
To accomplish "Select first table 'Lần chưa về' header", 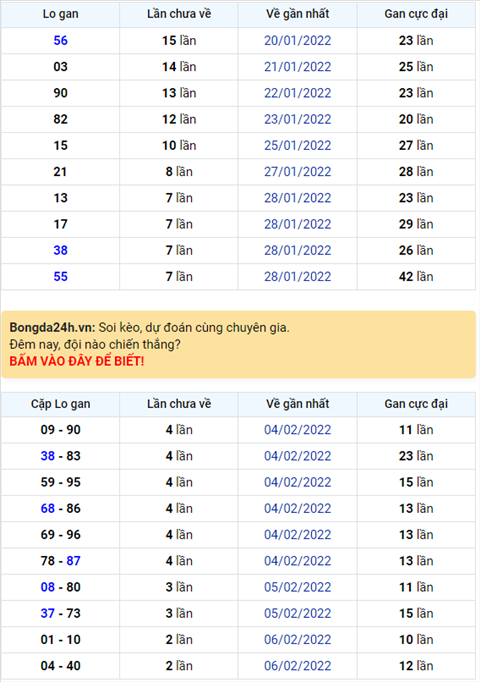I will (179, 14).
